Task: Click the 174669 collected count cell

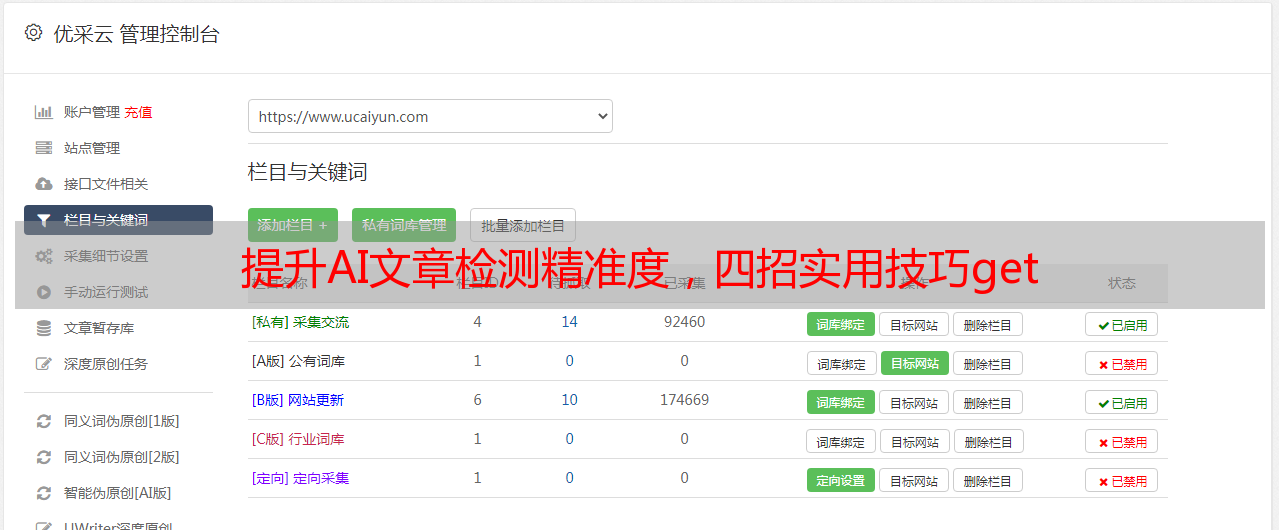Action: point(684,400)
